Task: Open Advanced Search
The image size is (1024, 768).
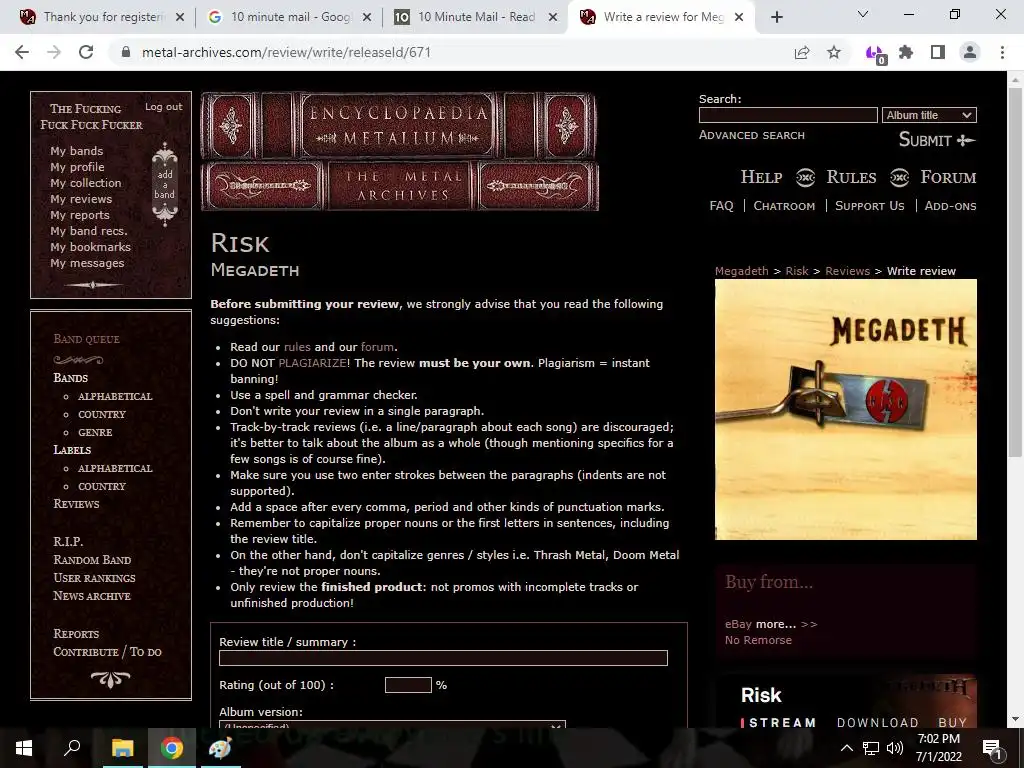Action: pos(752,135)
